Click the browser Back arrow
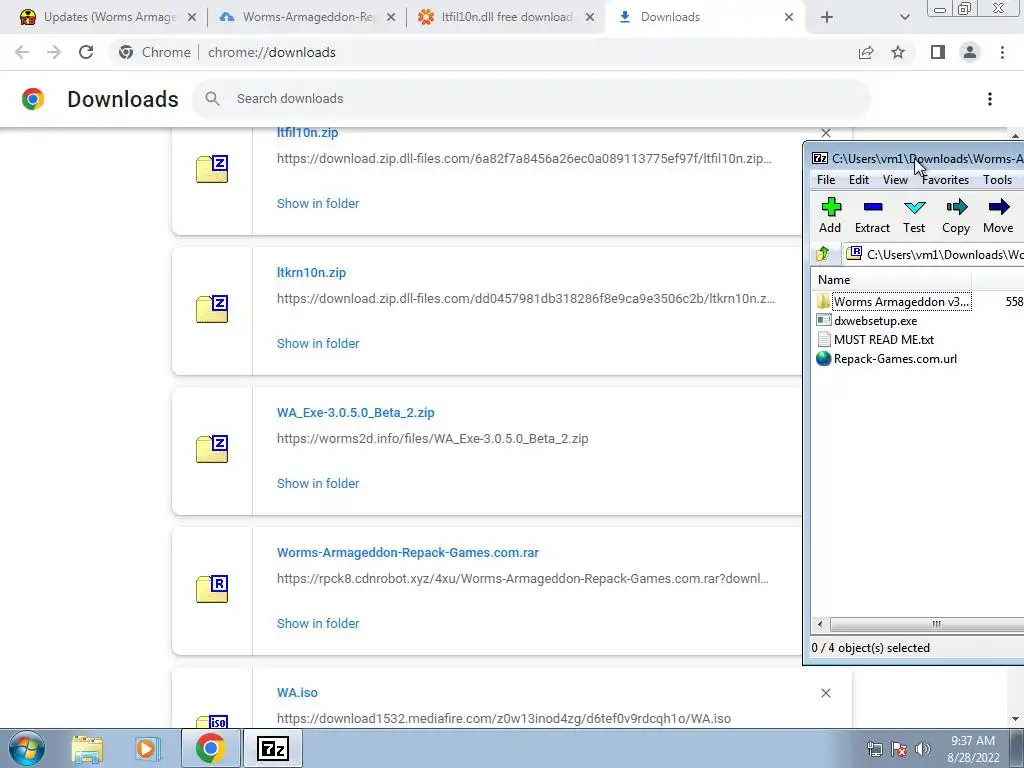The height and width of the screenshot is (768, 1024). [x=22, y=52]
